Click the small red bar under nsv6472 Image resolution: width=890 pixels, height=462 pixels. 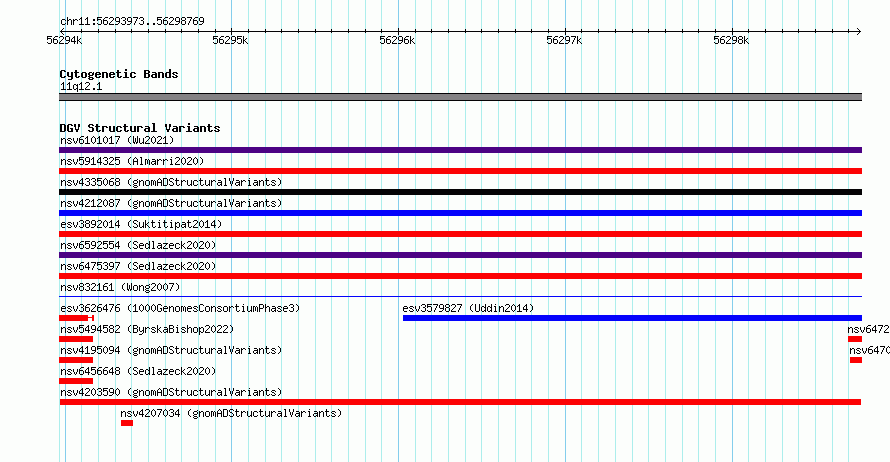[855, 339]
